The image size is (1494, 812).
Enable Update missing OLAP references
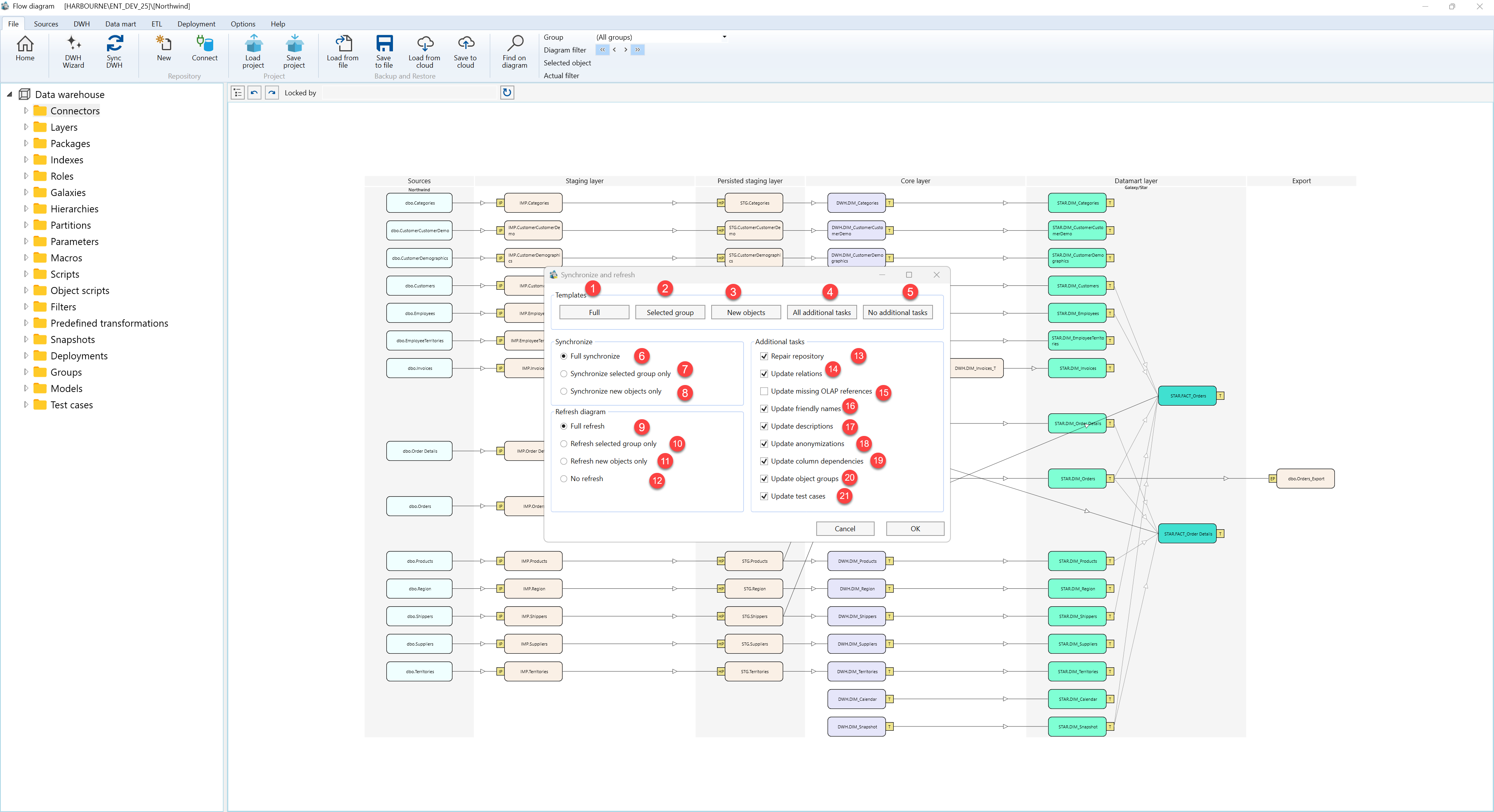coord(764,391)
